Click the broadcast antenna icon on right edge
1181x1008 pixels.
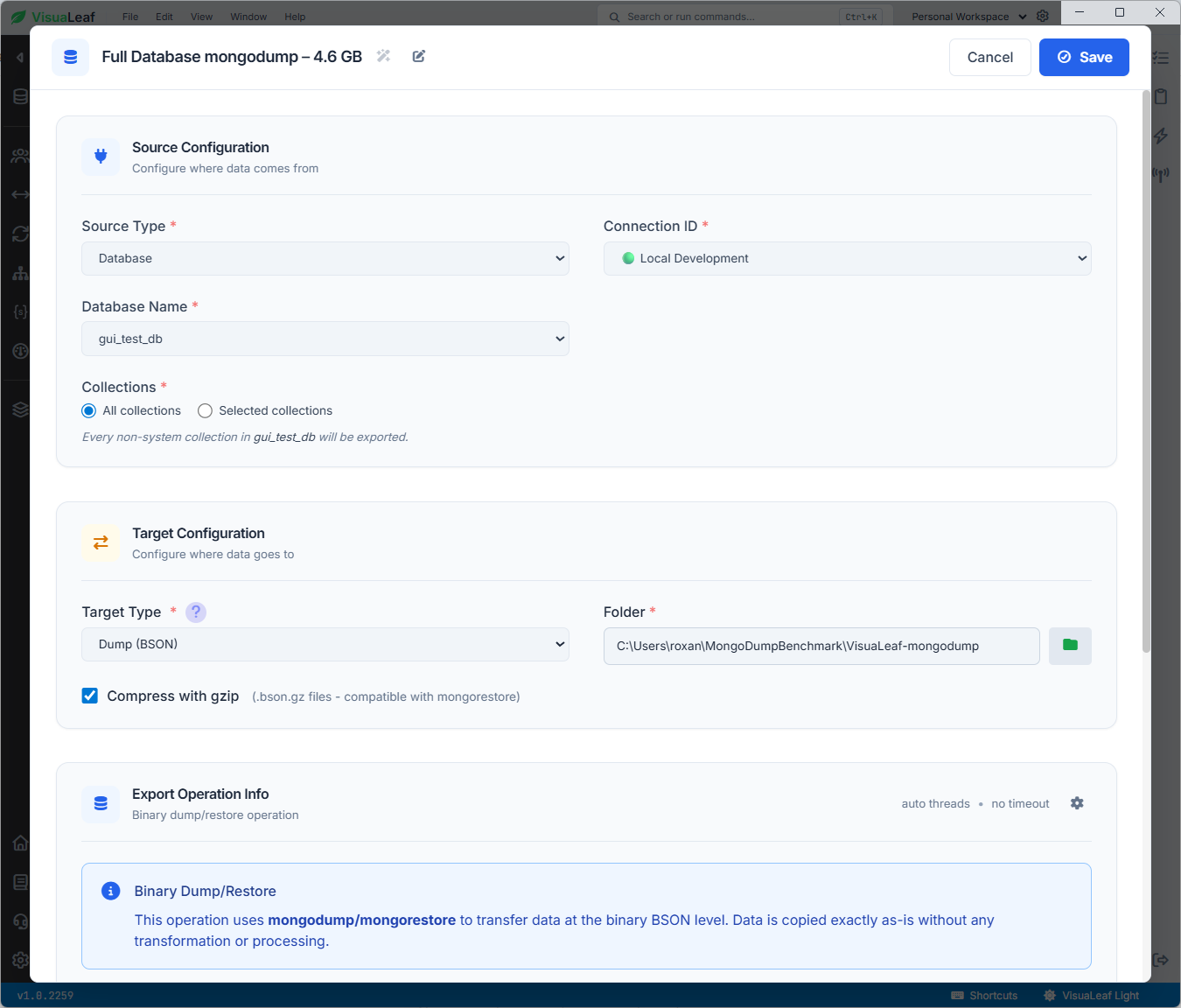[1161, 175]
